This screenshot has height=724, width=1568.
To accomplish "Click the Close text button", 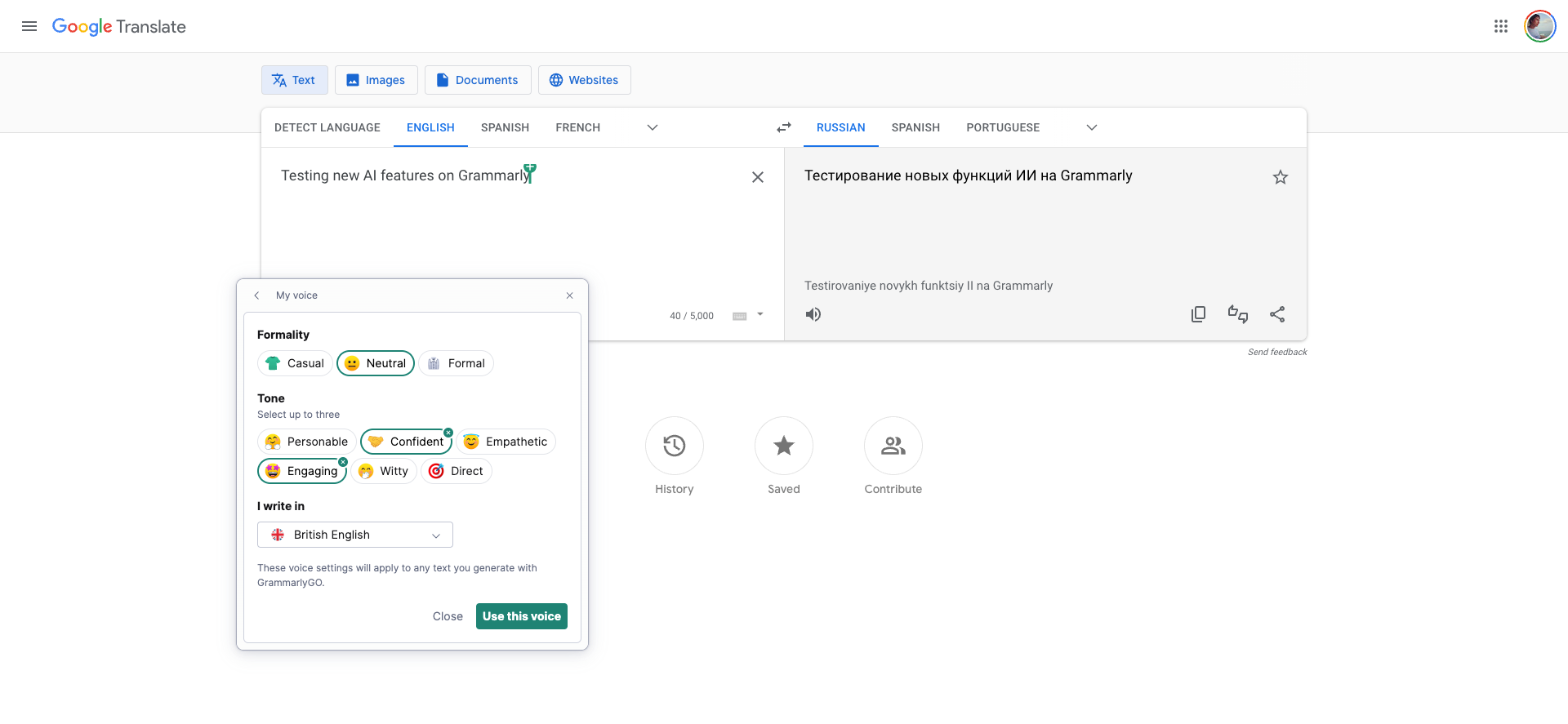I will click(448, 616).
